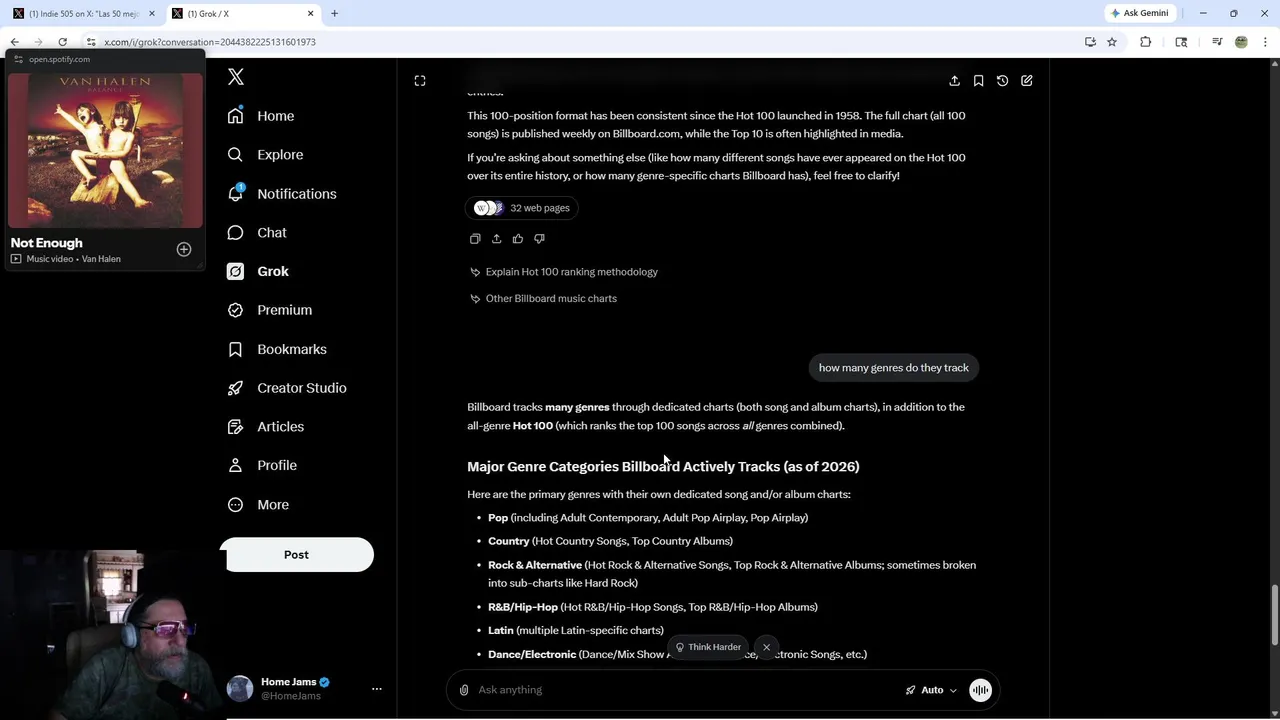Open Grok conversation history
This screenshot has width=1280, height=720.
tap(1002, 81)
